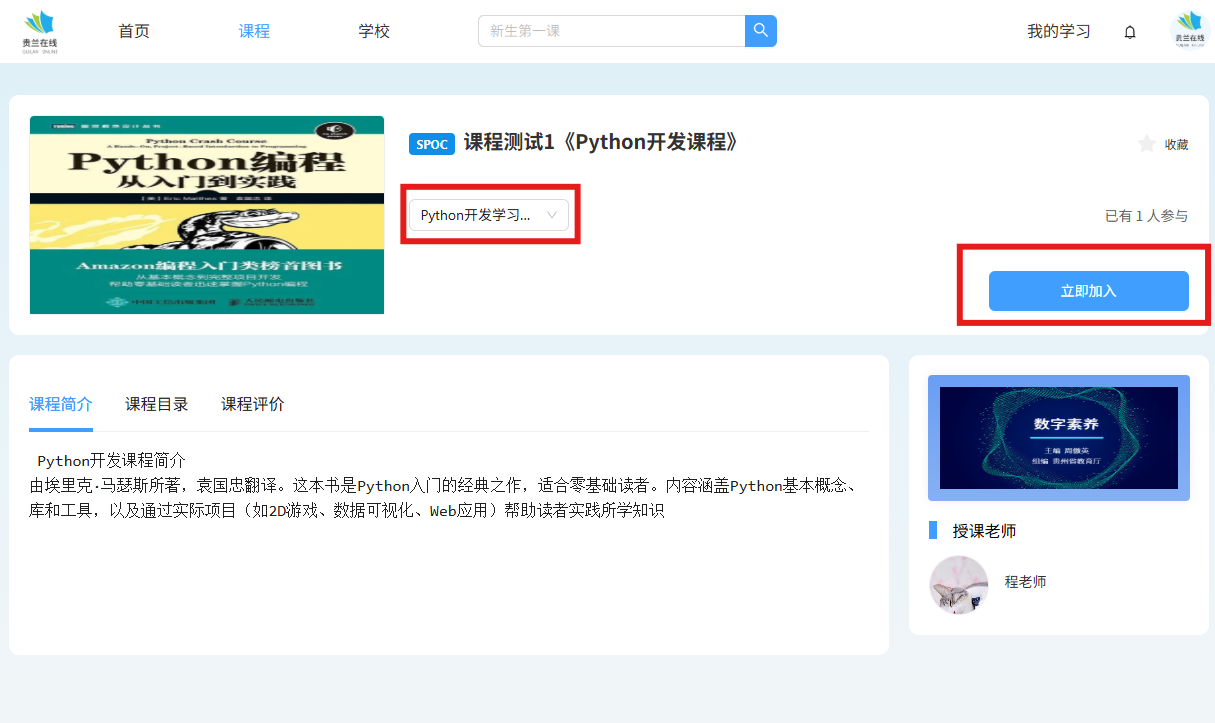
Task: Click the 立即加入 button
Action: point(1088,291)
